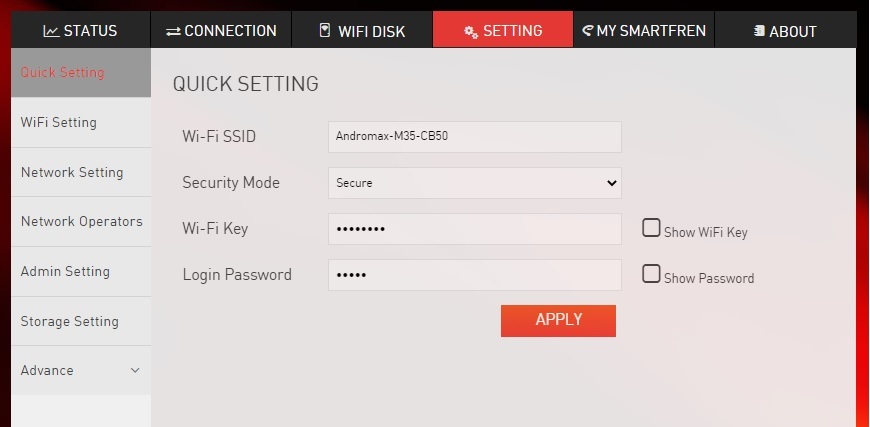Click the WiFi Disk card icon
The image size is (870, 427).
324,30
